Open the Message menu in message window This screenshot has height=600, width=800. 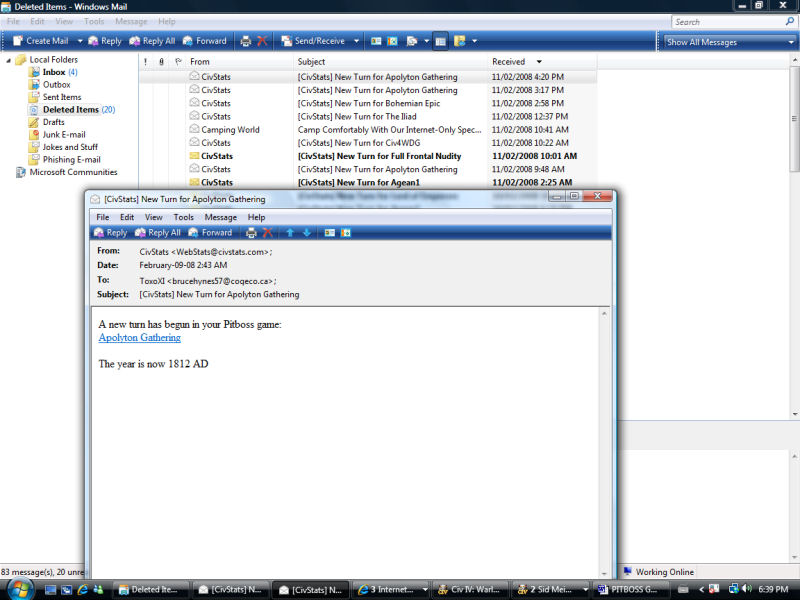pos(220,217)
